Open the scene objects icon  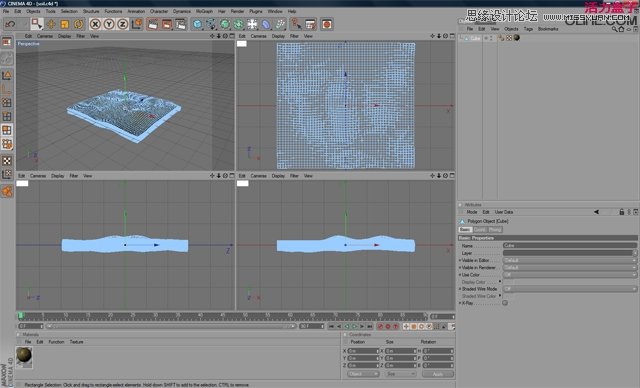253,24
